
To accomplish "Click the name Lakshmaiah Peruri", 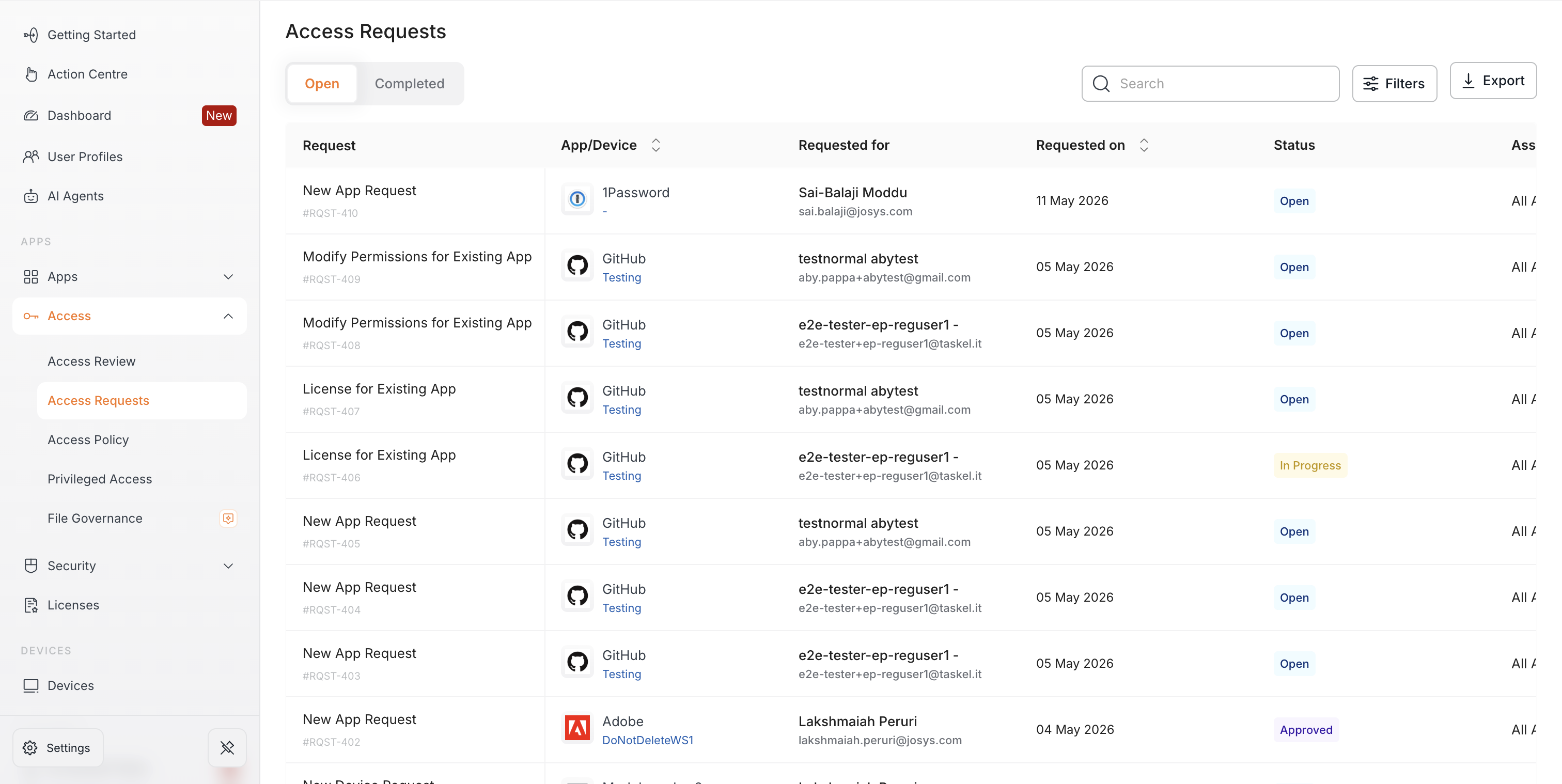I will [x=857, y=722].
